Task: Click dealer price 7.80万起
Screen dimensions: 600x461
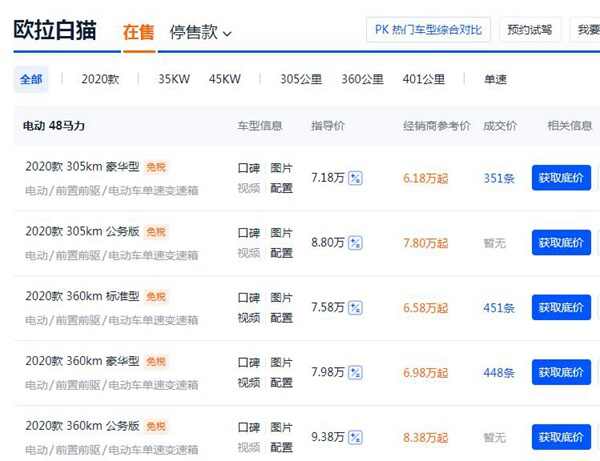Action: tap(426, 243)
